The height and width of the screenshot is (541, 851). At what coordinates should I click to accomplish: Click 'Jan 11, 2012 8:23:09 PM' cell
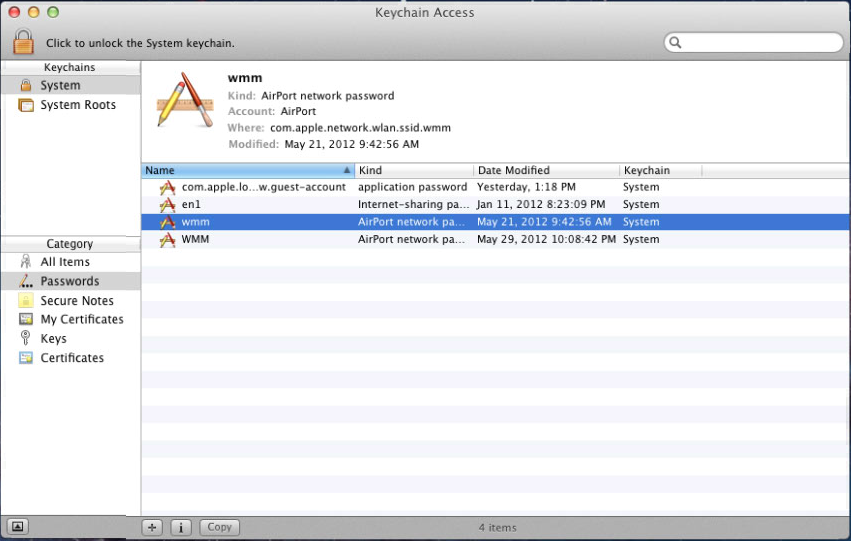pyautogui.click(x=541, y=205)
